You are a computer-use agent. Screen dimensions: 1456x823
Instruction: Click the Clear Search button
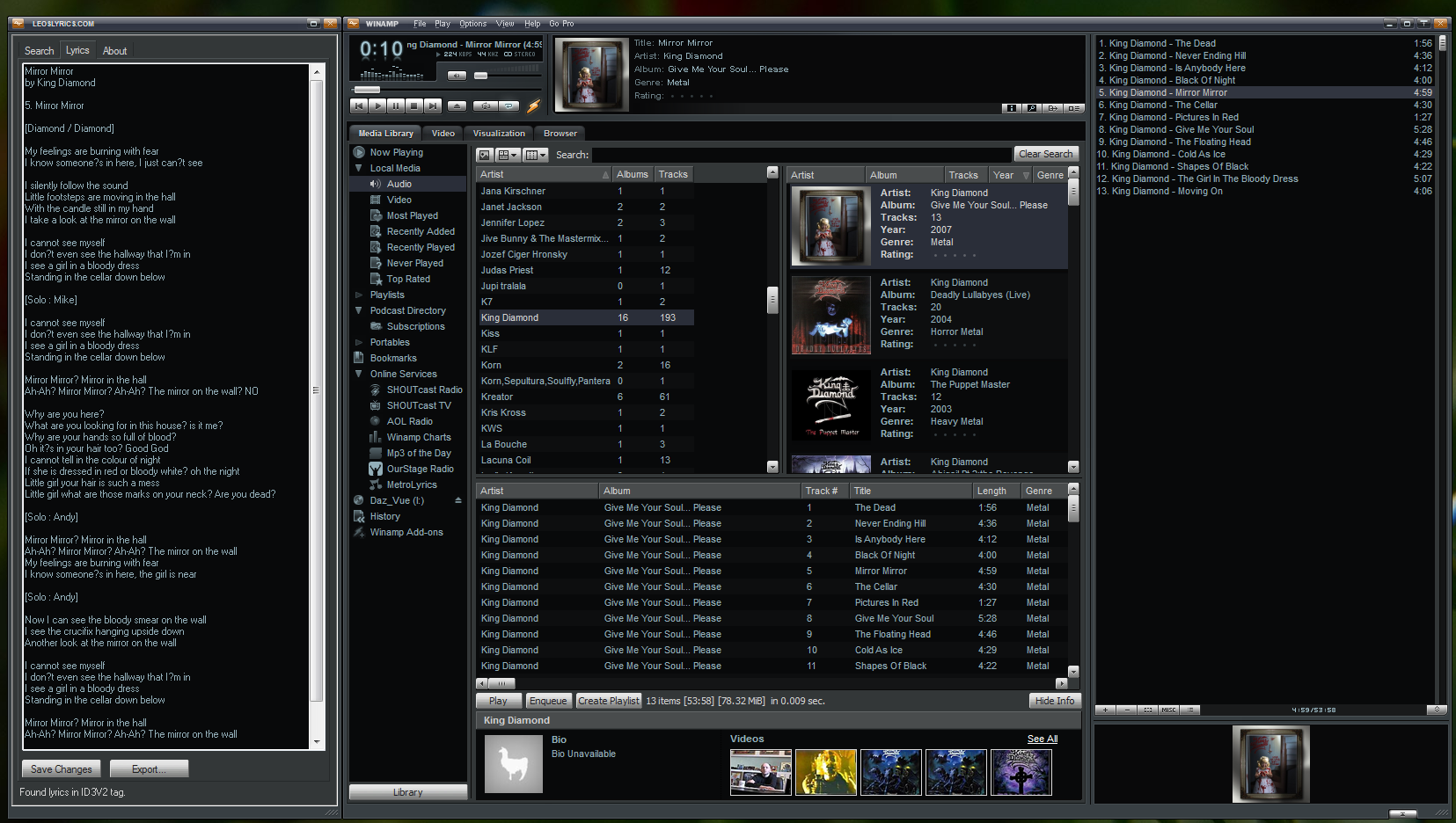click(x=1046, y=154)
